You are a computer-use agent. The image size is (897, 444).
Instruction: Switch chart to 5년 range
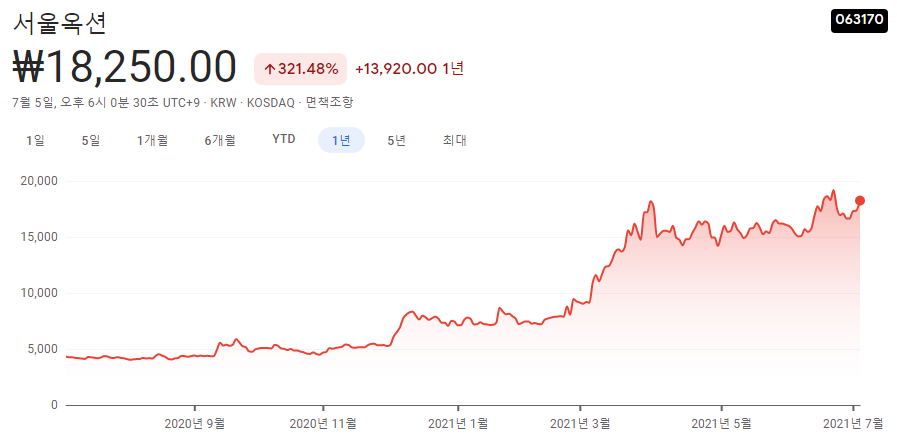click(x=396, y=140)
